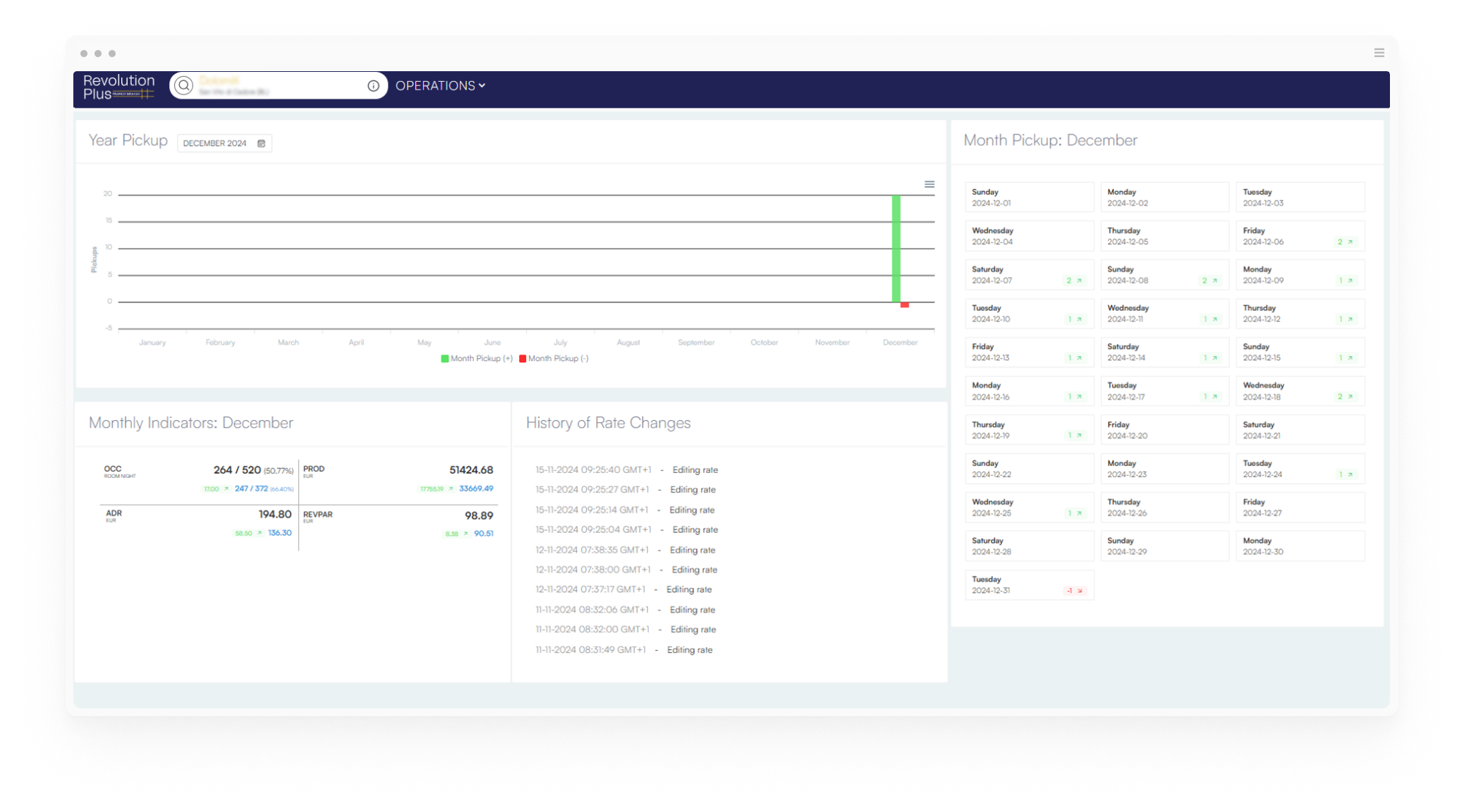Click the info icon in search bar
This screenshot has height=812, width=1464.
coord(373,86)
